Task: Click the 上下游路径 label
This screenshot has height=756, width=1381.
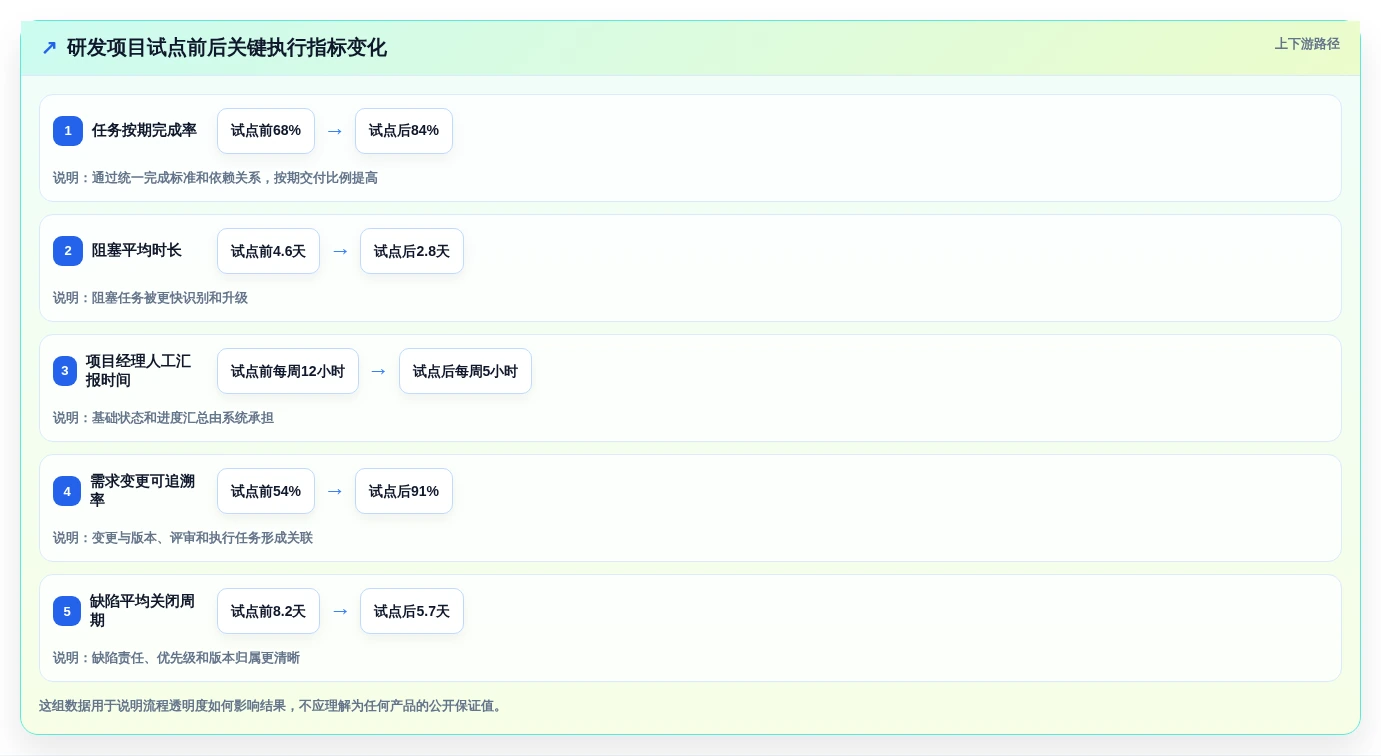Action: (x=1307, y=44)
